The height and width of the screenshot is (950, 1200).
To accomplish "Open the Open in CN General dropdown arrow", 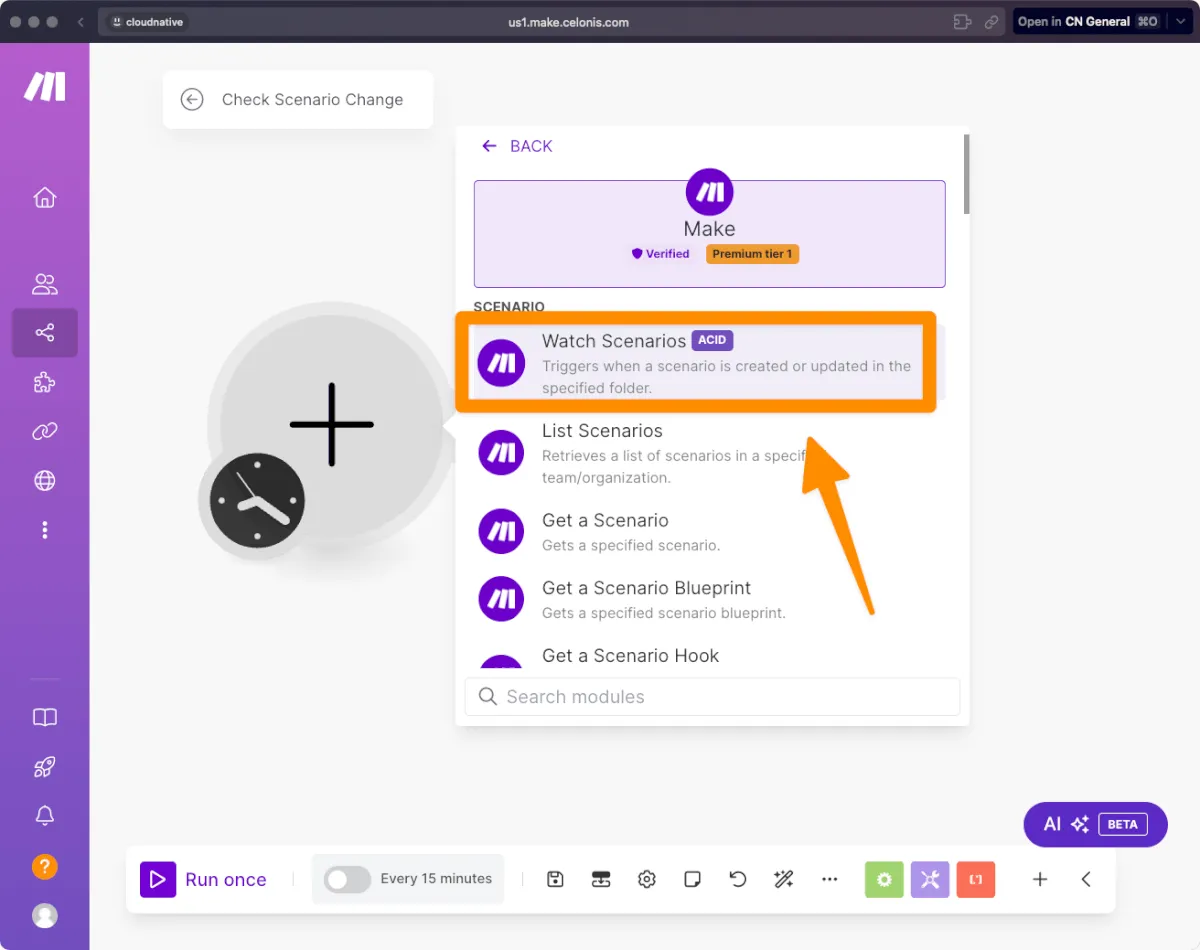I will point(1179,21).
